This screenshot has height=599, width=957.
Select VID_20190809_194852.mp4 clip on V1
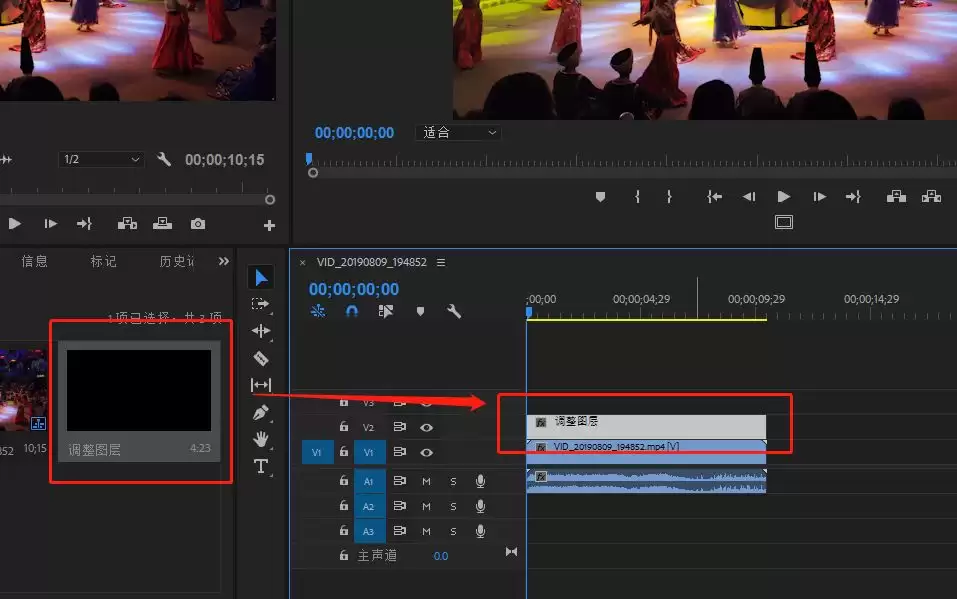[646, 452]
